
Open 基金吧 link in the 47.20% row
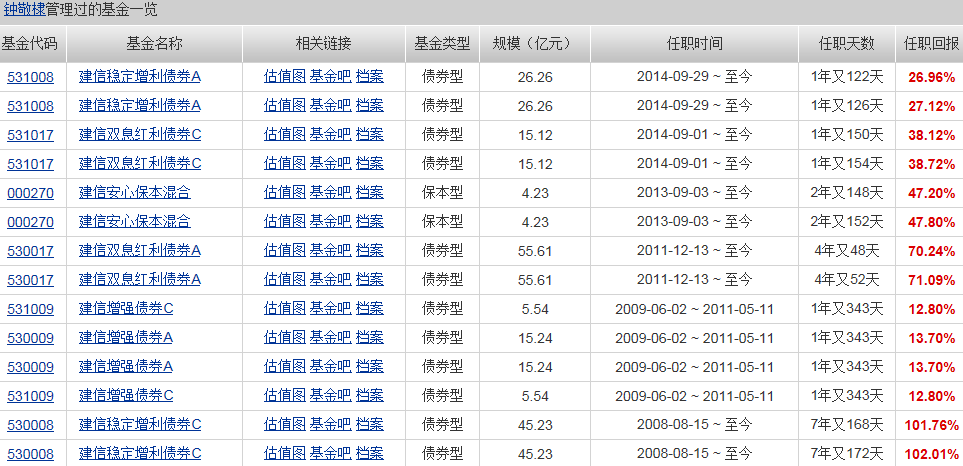(330, 193)
